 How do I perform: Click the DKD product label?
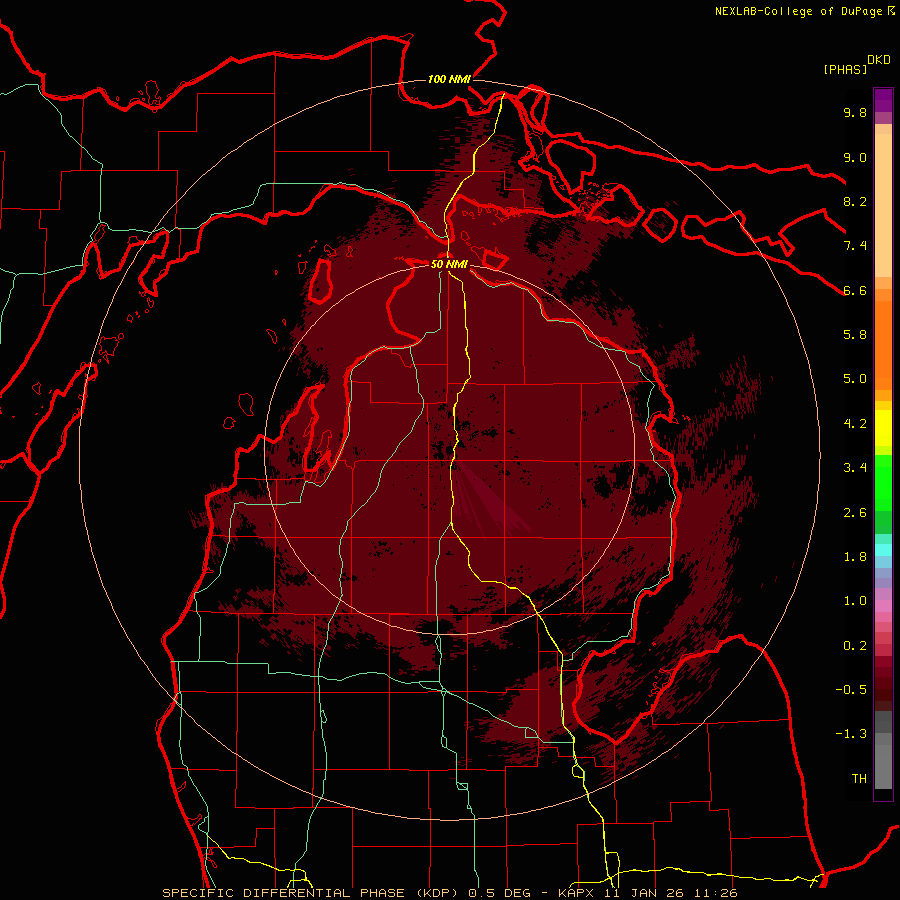879,60
